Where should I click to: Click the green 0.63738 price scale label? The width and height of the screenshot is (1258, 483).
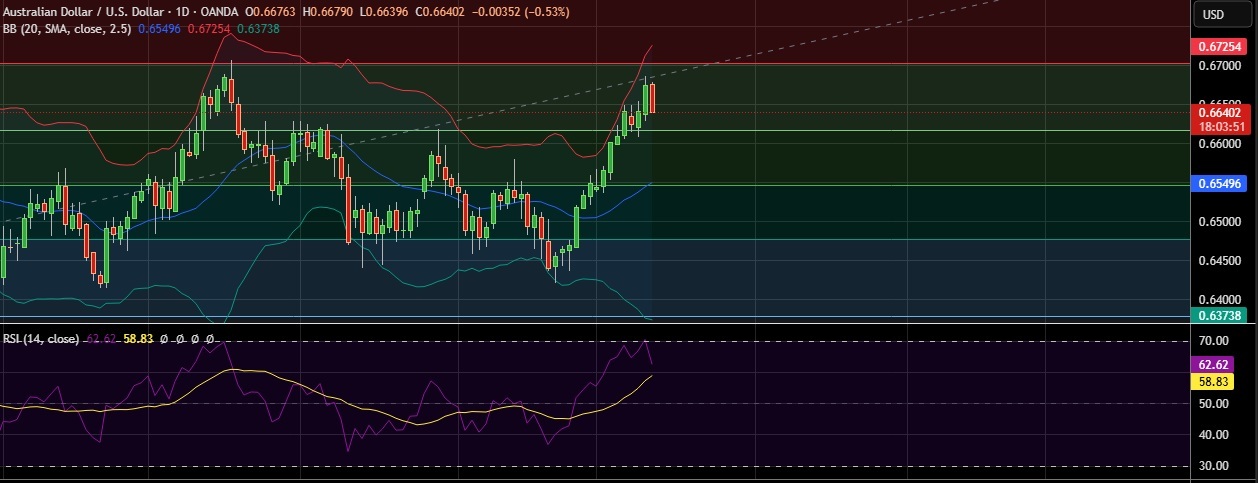coord(1220,315)
